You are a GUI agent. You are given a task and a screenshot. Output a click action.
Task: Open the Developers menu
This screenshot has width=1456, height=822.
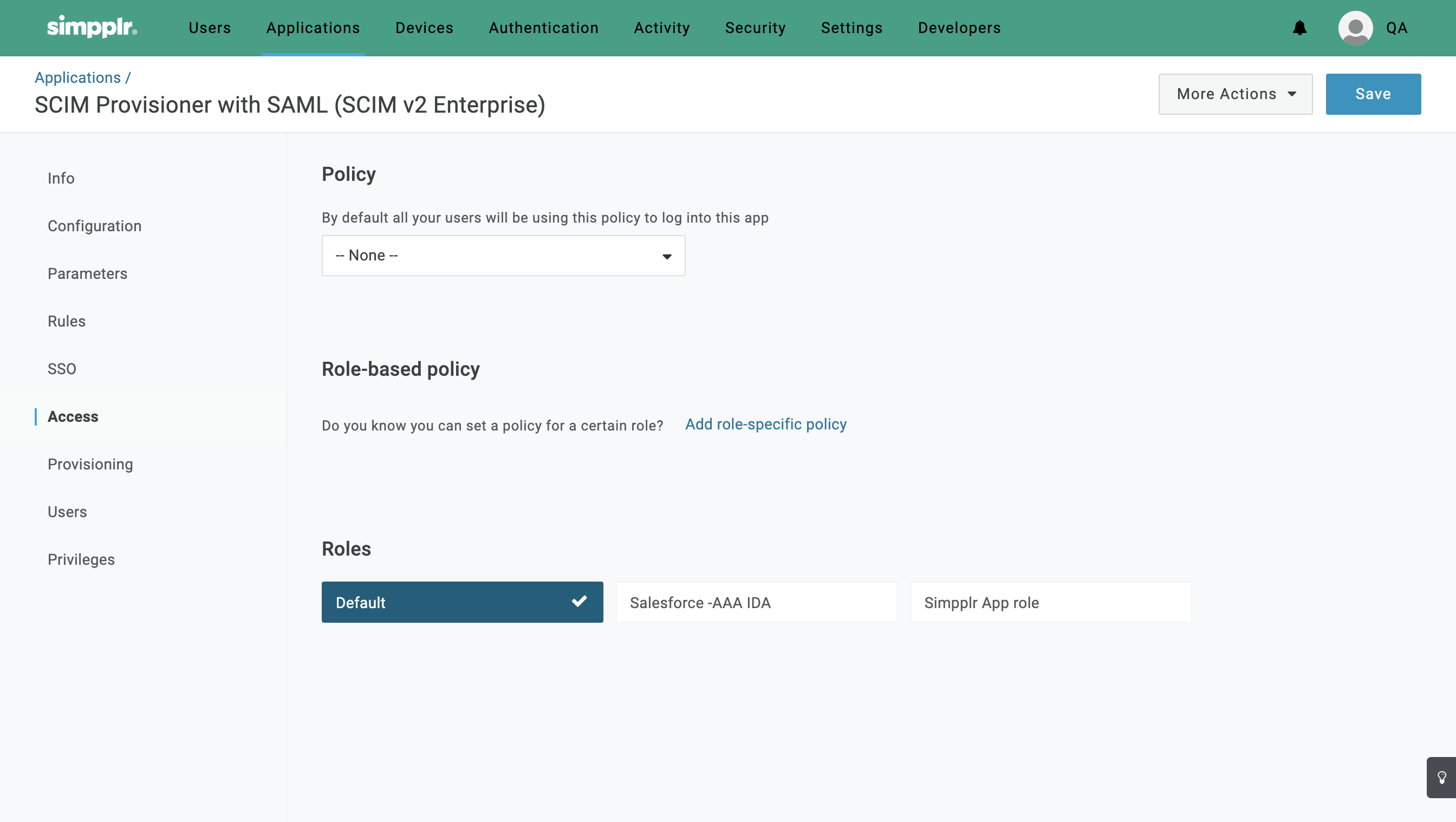pos(959,28)
